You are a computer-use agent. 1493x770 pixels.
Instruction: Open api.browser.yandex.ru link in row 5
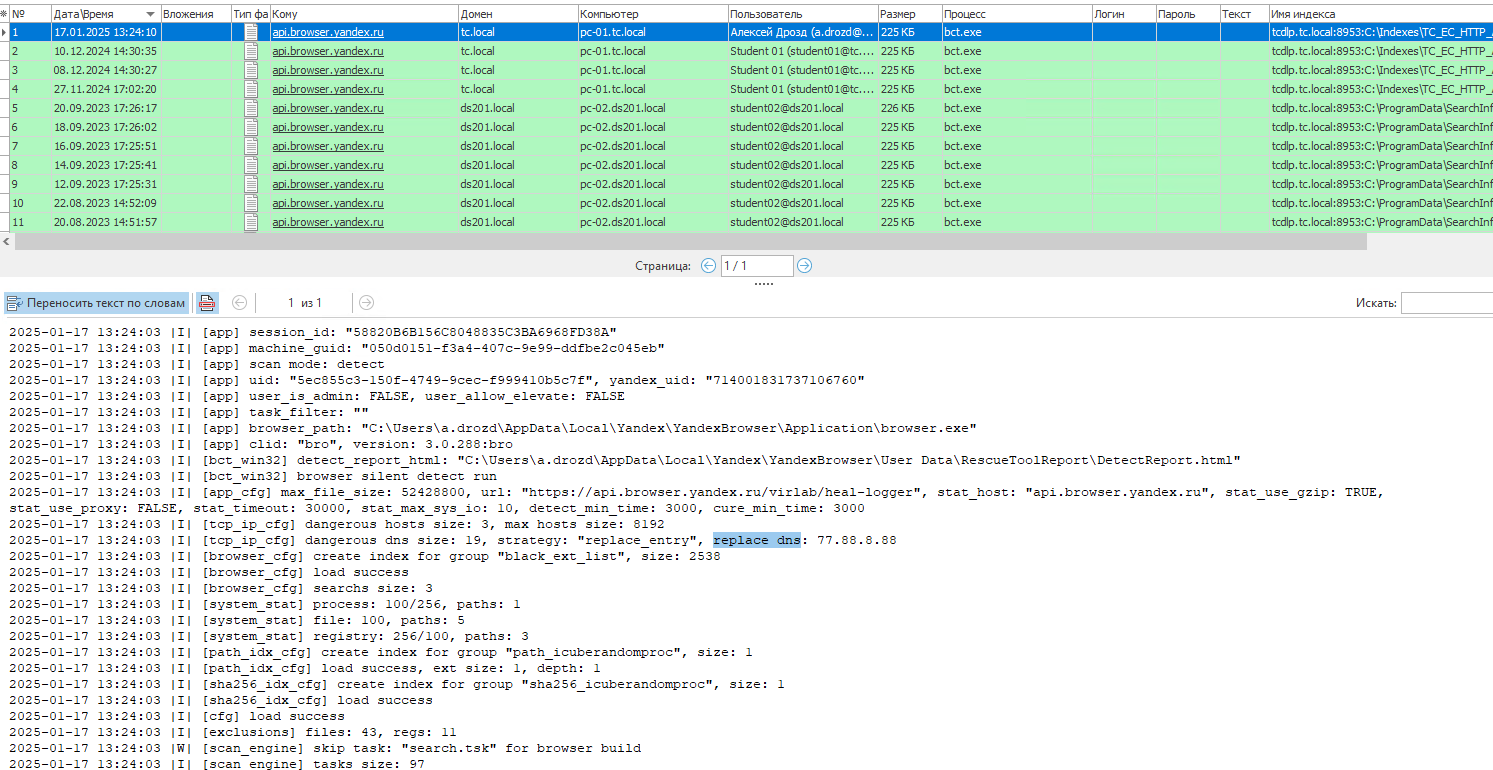(x=328, y=108)
